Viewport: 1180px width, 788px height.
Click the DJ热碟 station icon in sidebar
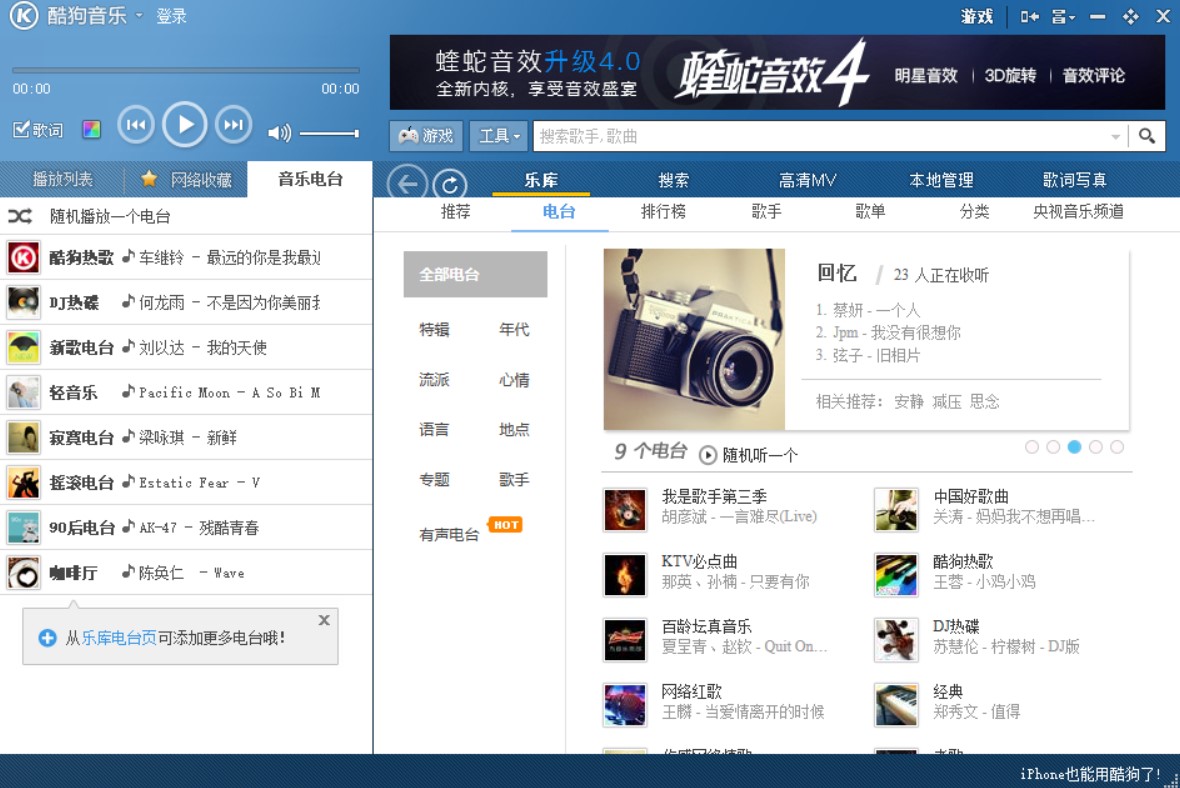23,303
